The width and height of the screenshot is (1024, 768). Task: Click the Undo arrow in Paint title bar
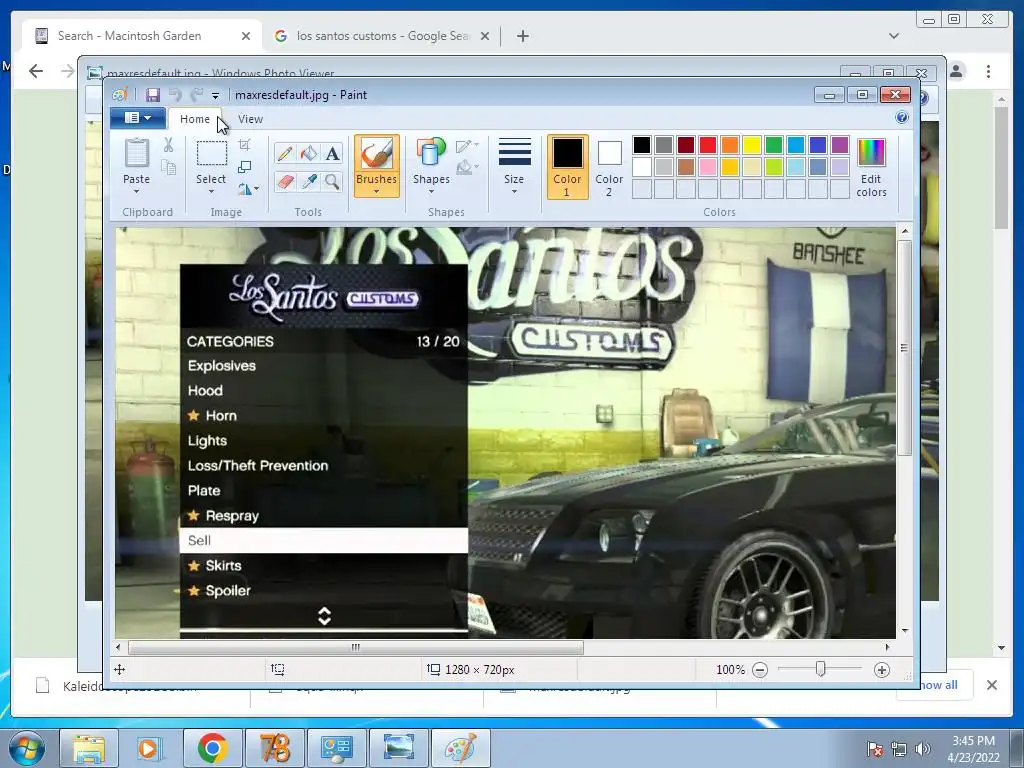[175, 95]
